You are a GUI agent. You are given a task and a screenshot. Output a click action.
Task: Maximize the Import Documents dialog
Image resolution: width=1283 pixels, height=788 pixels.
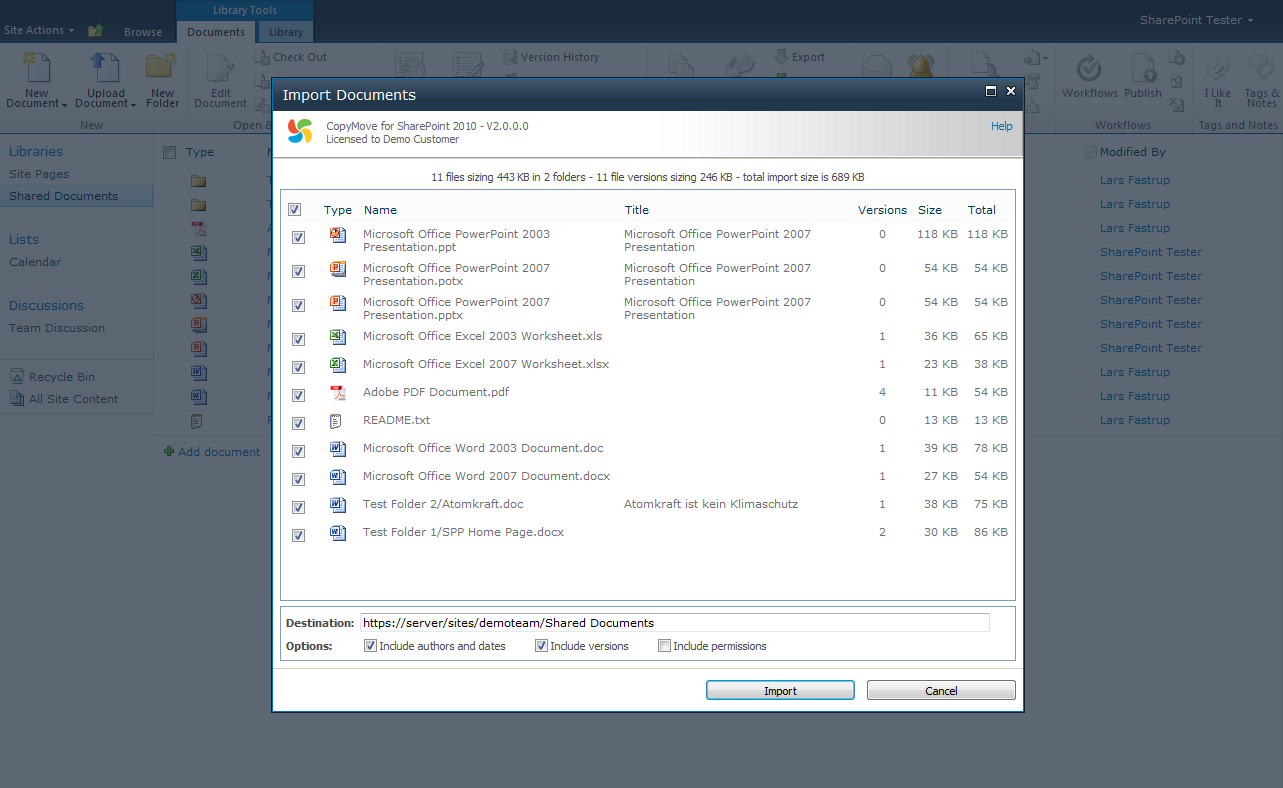pyautogui.click(x=991, y=91)
